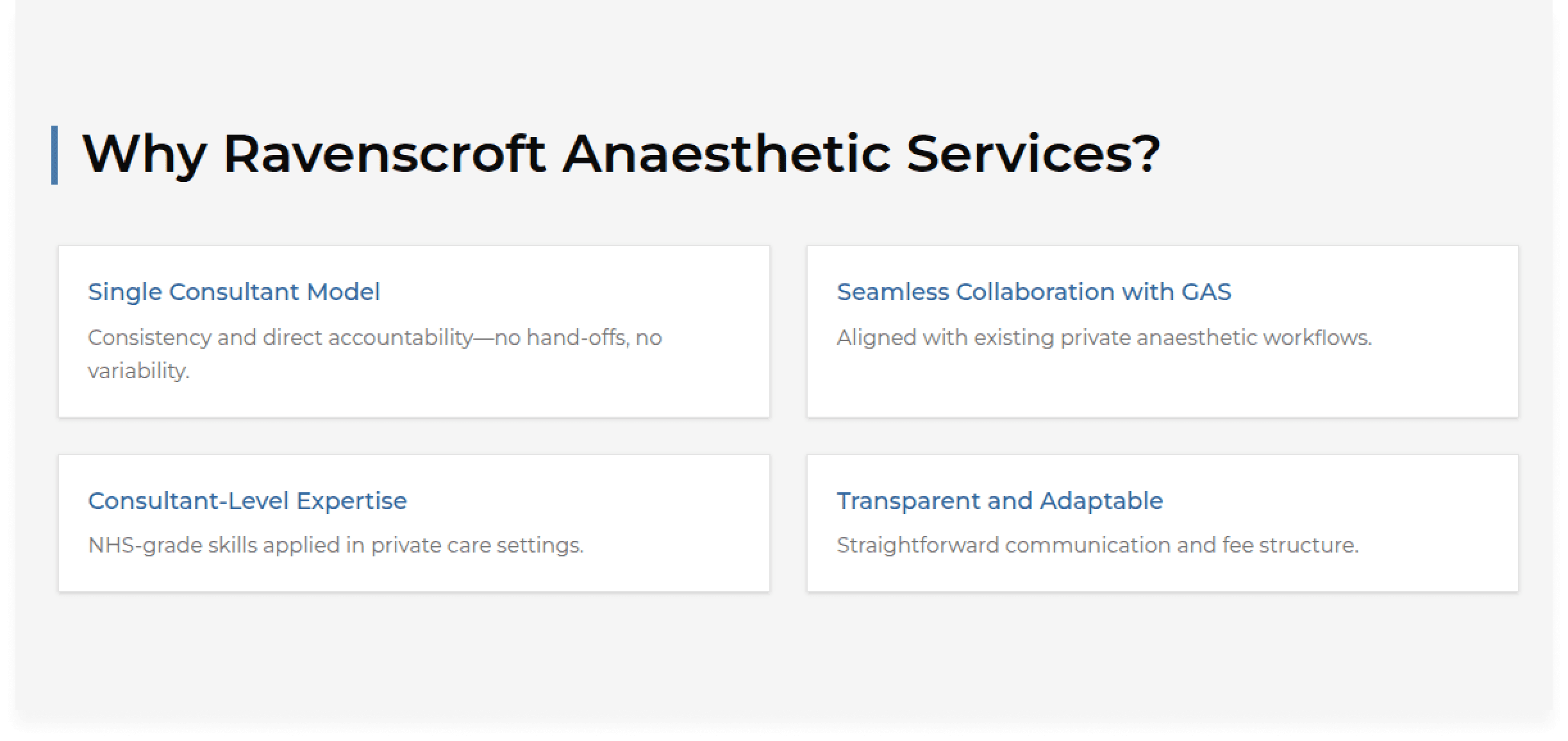Click the word "Why" in the heading

tap(144, 154)
